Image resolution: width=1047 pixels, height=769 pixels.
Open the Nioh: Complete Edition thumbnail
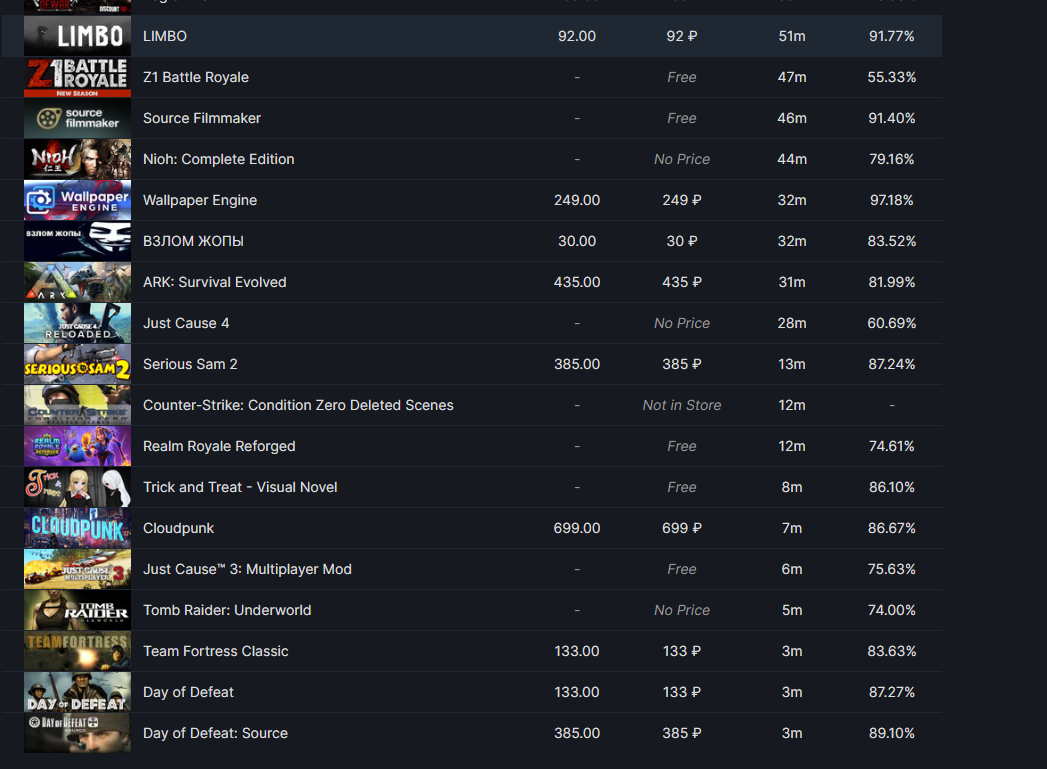click(x=77, y=159)
